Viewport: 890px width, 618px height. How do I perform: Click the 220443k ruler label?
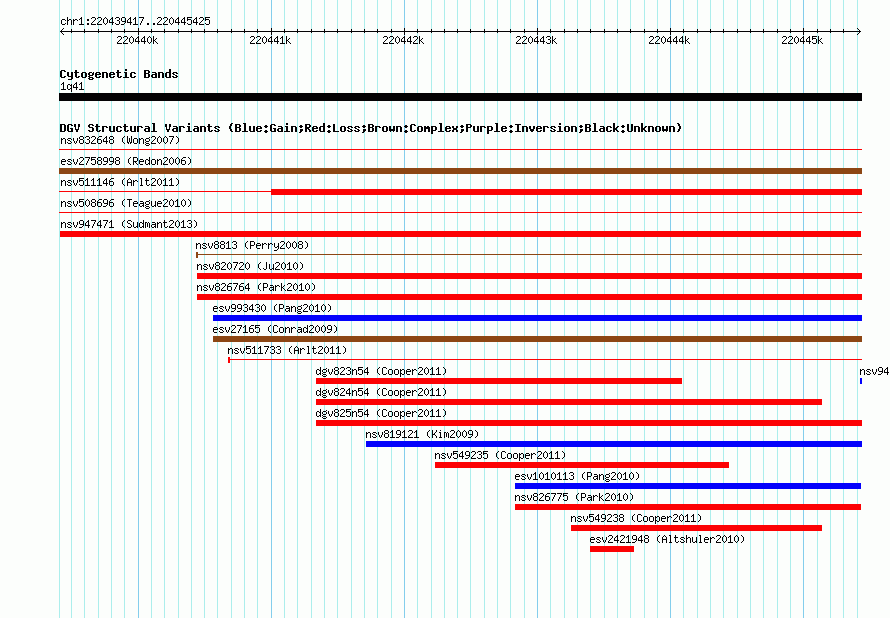(x=536, y=40)
